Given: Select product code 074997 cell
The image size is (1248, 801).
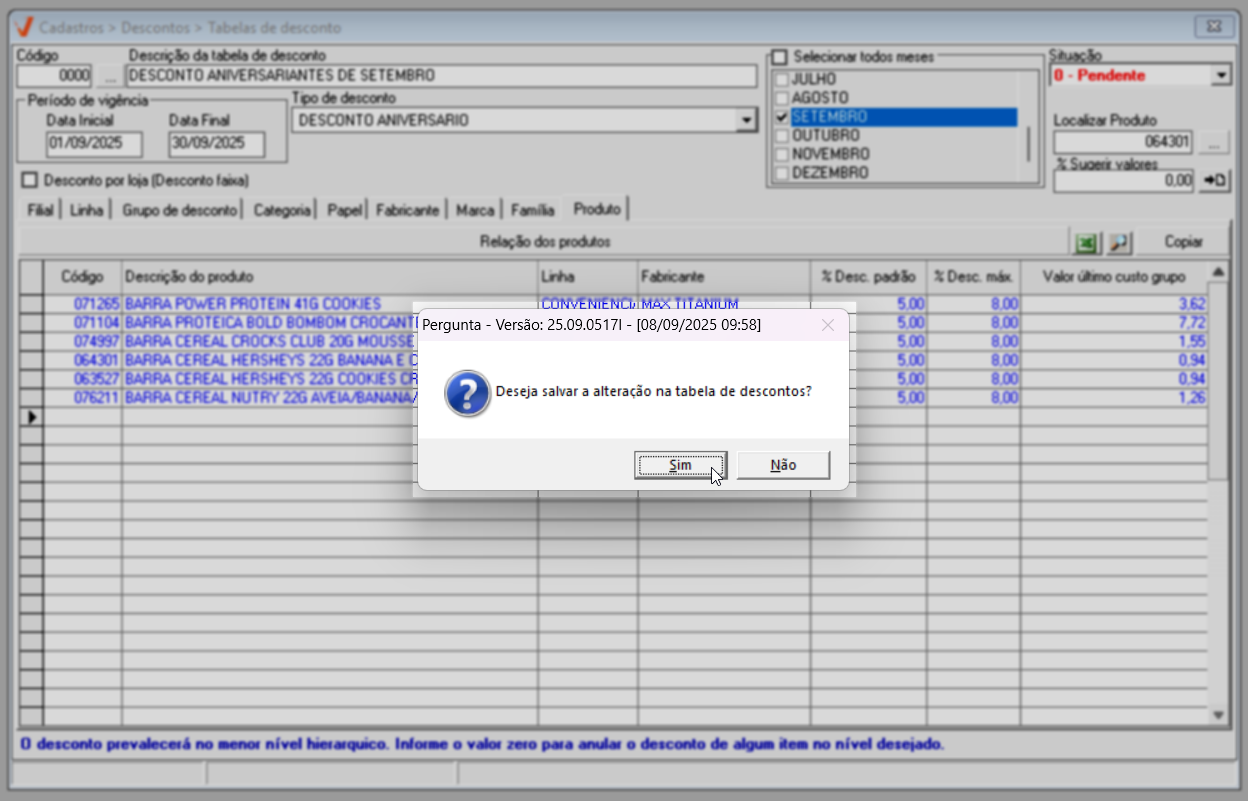Looking at the screenshot, I should pos(83,341).
